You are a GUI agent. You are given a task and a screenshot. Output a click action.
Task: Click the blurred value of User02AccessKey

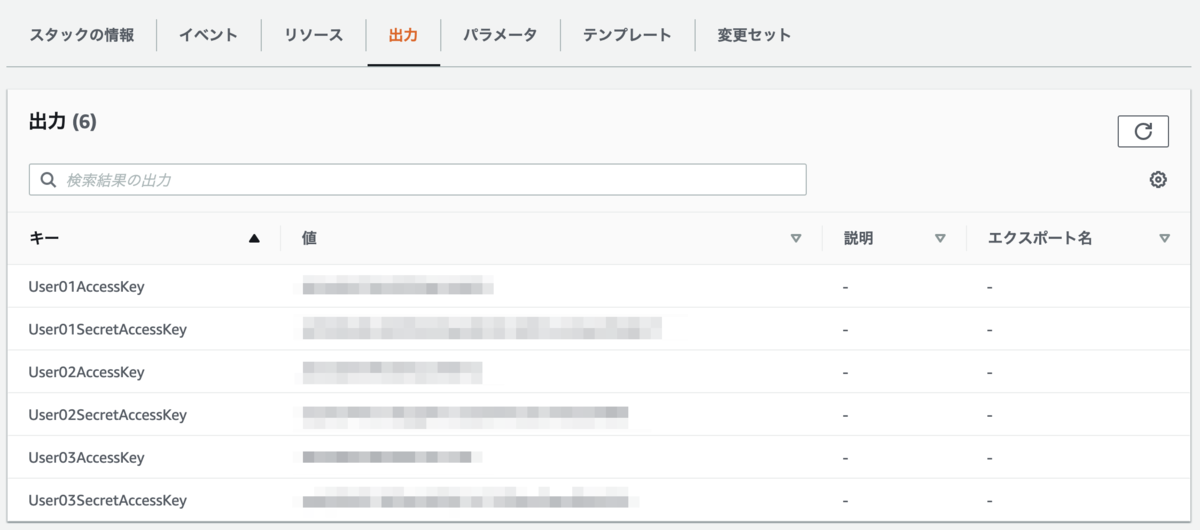[x=392, y=372]
